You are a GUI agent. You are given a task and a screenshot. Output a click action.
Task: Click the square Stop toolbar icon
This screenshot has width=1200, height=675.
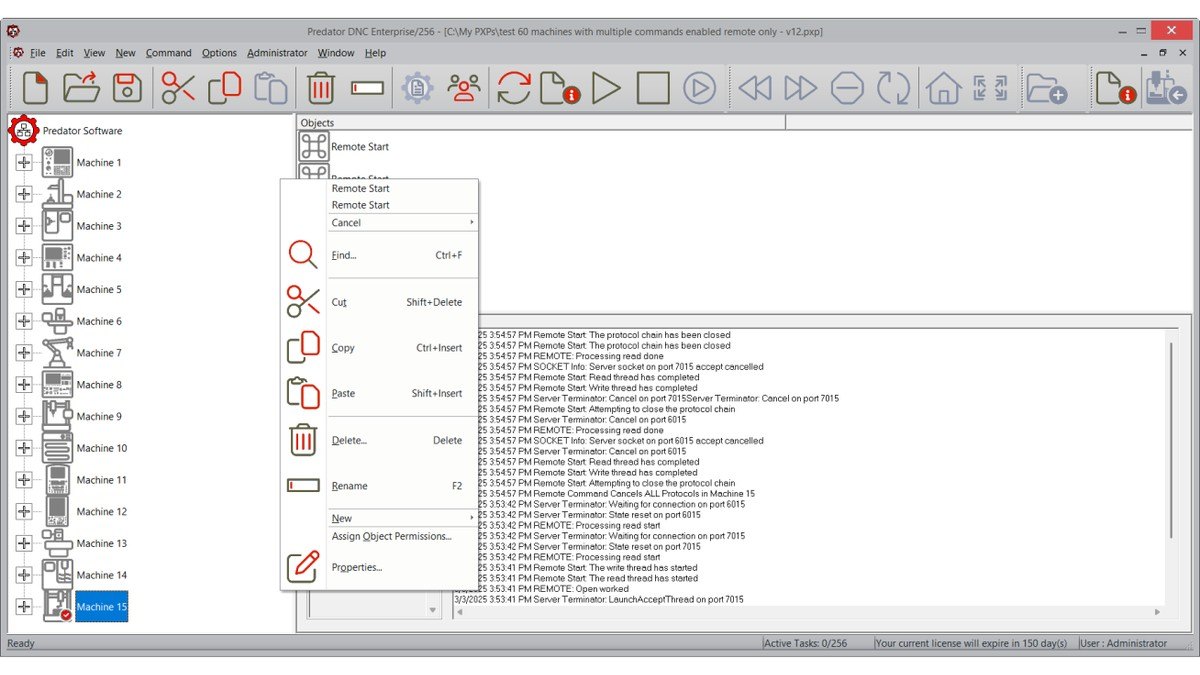[x=653, y=88]
